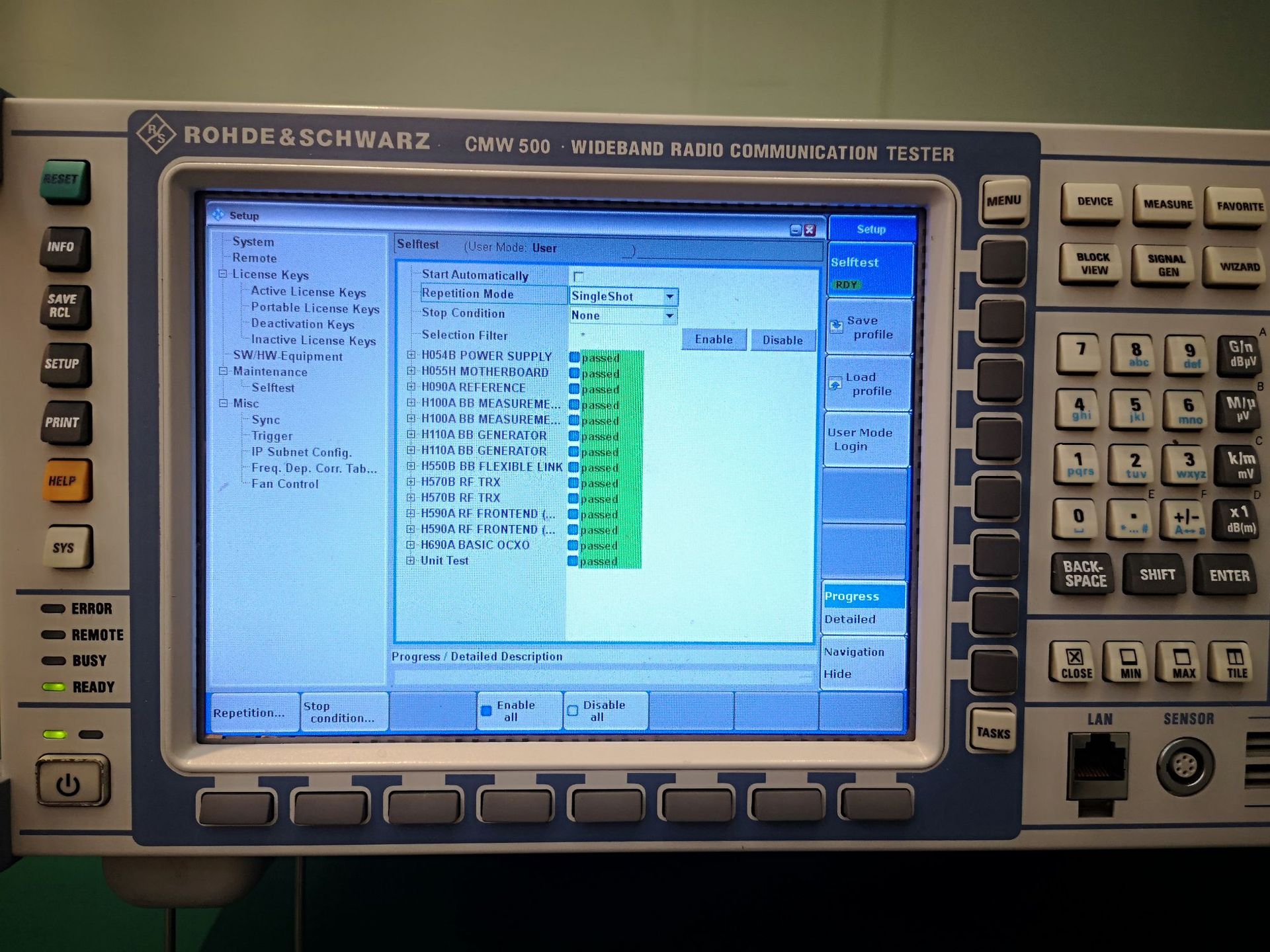Toggle the Unit Test checkbox

click(x=573, y=561)
